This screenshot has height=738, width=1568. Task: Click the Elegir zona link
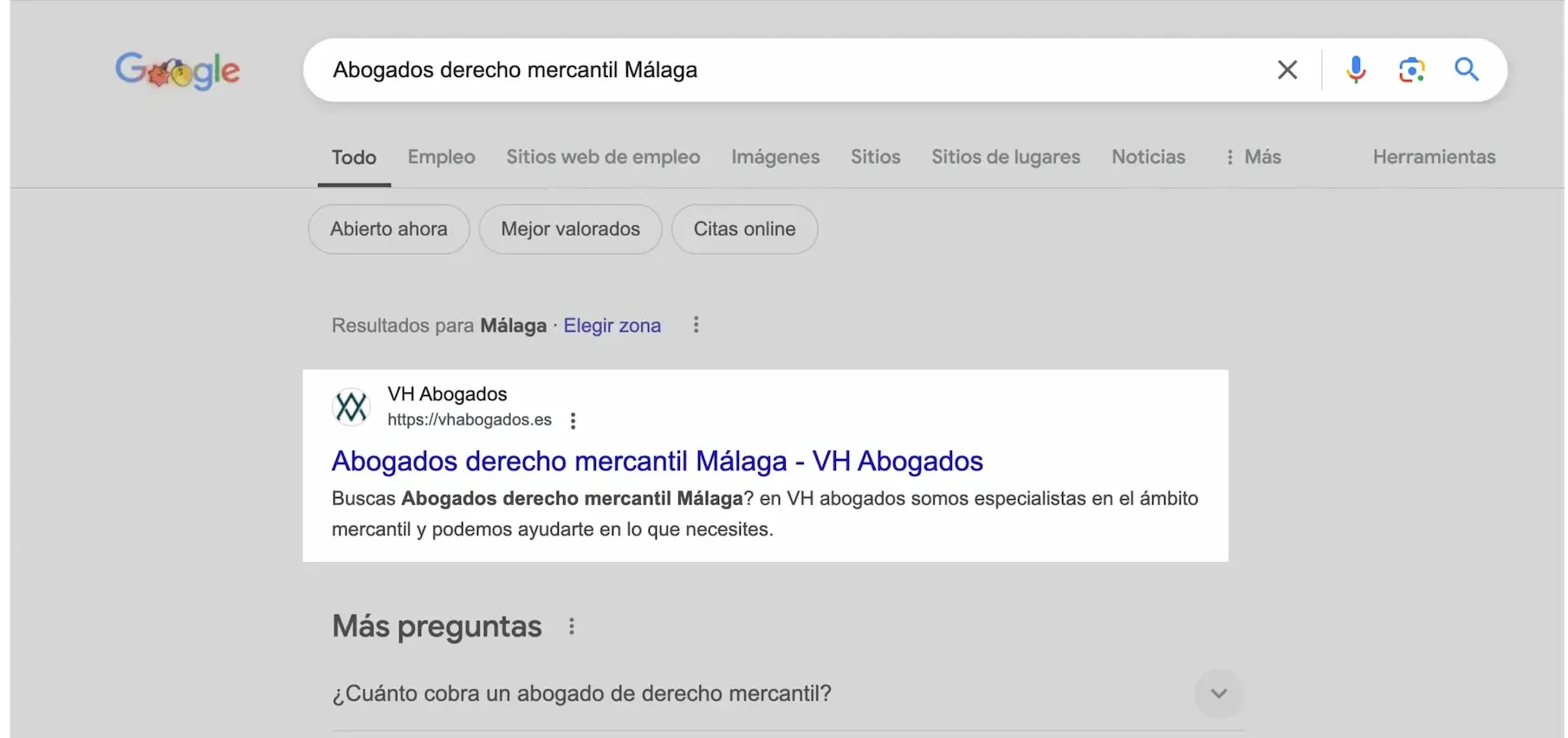612,326
